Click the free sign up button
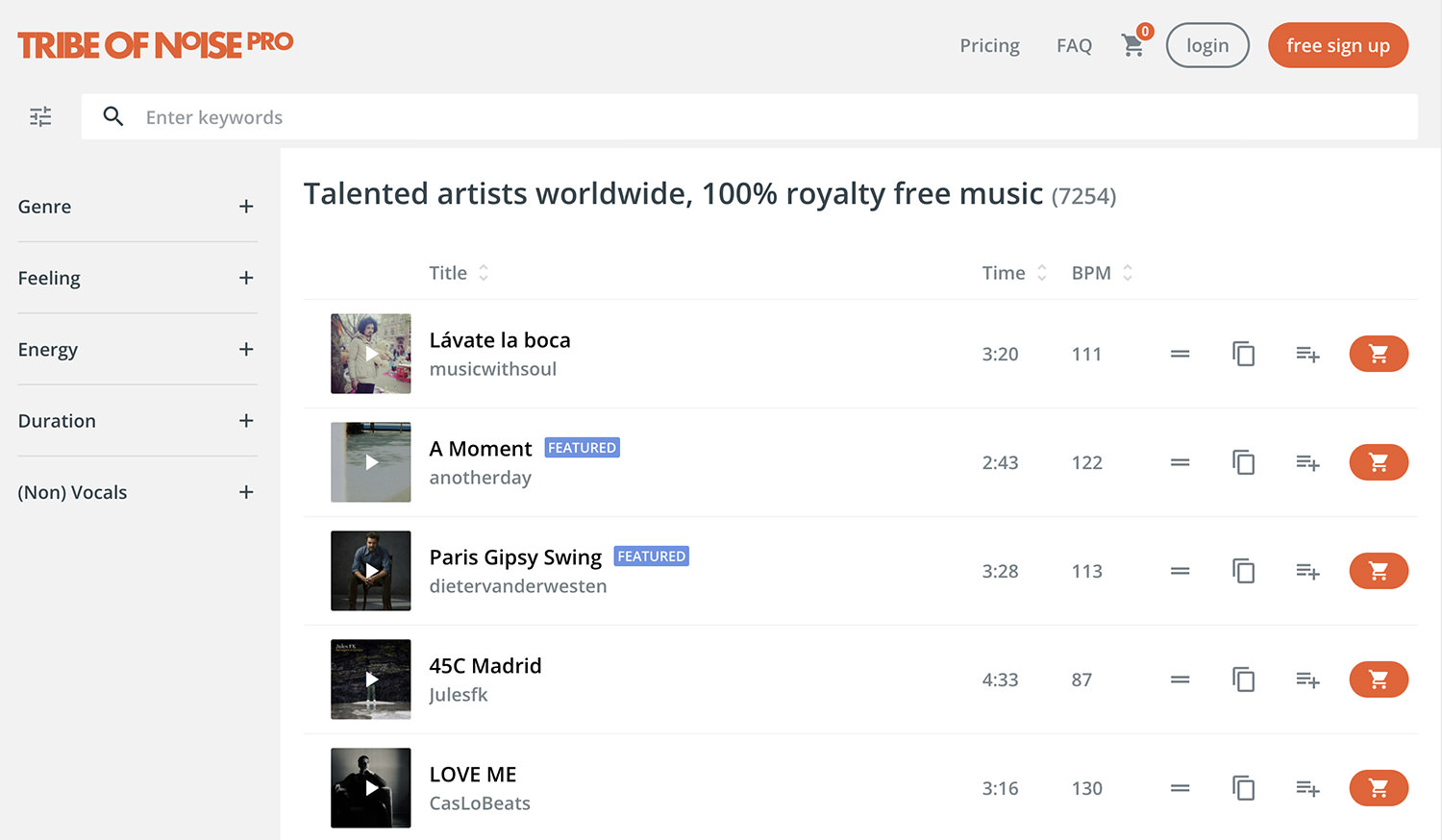The width and height of the screenshot is (1442, 840). coord(1337,45)
